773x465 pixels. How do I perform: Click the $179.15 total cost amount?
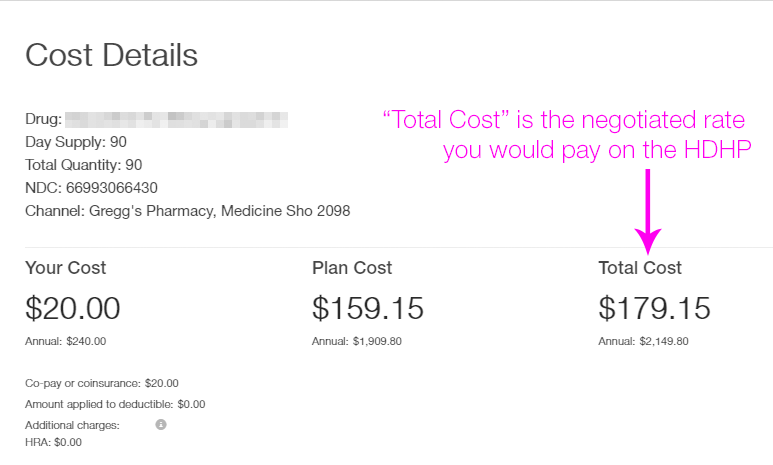point(655,308)
